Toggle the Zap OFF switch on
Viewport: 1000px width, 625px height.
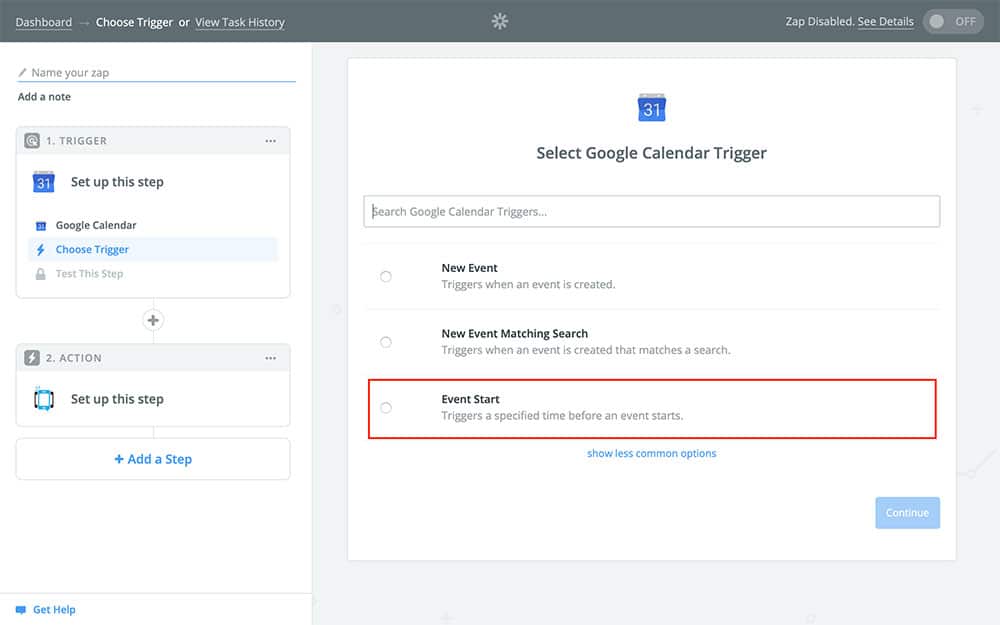953,22
